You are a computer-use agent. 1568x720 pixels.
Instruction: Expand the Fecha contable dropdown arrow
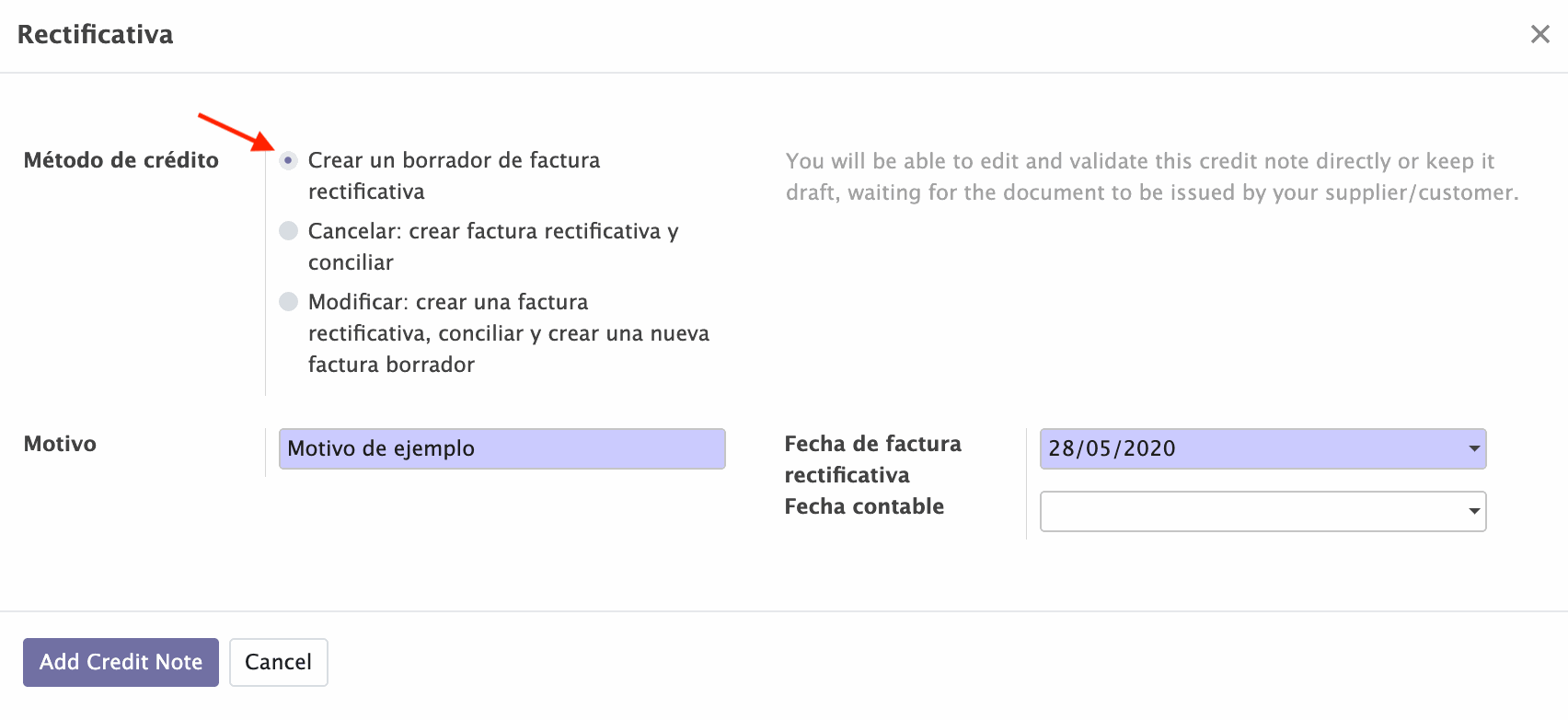click(1474, 512)
